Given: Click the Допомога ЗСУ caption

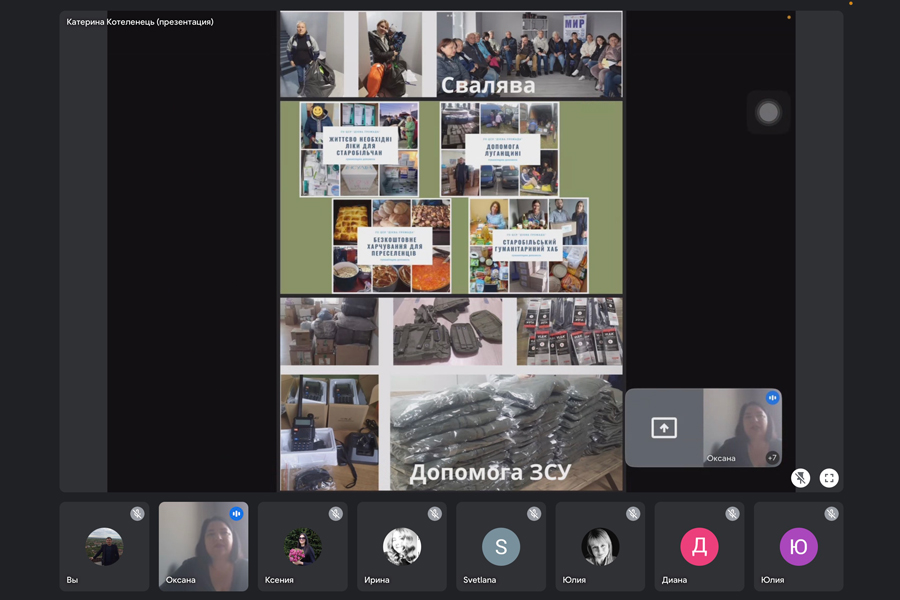Looking at the screenshot, I should (x=490, y=472).
